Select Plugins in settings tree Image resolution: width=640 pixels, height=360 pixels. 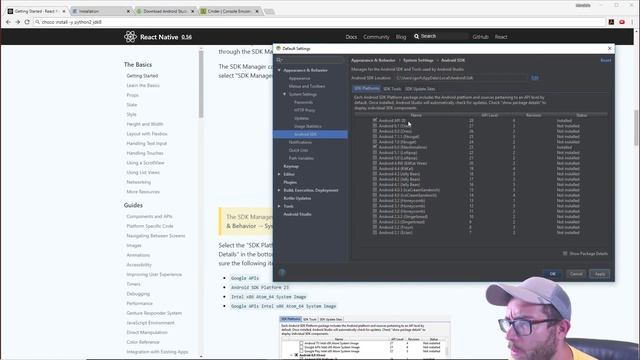290,182
